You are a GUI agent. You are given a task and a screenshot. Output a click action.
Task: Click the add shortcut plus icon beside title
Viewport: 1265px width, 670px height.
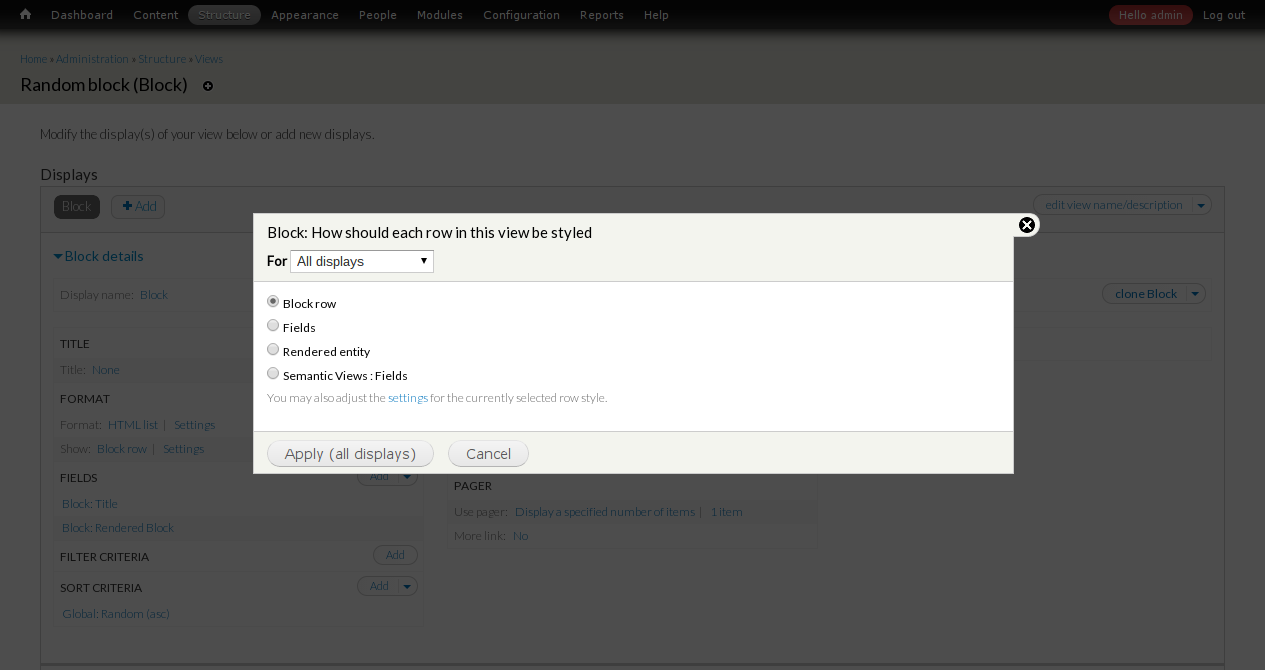(208, 86)
